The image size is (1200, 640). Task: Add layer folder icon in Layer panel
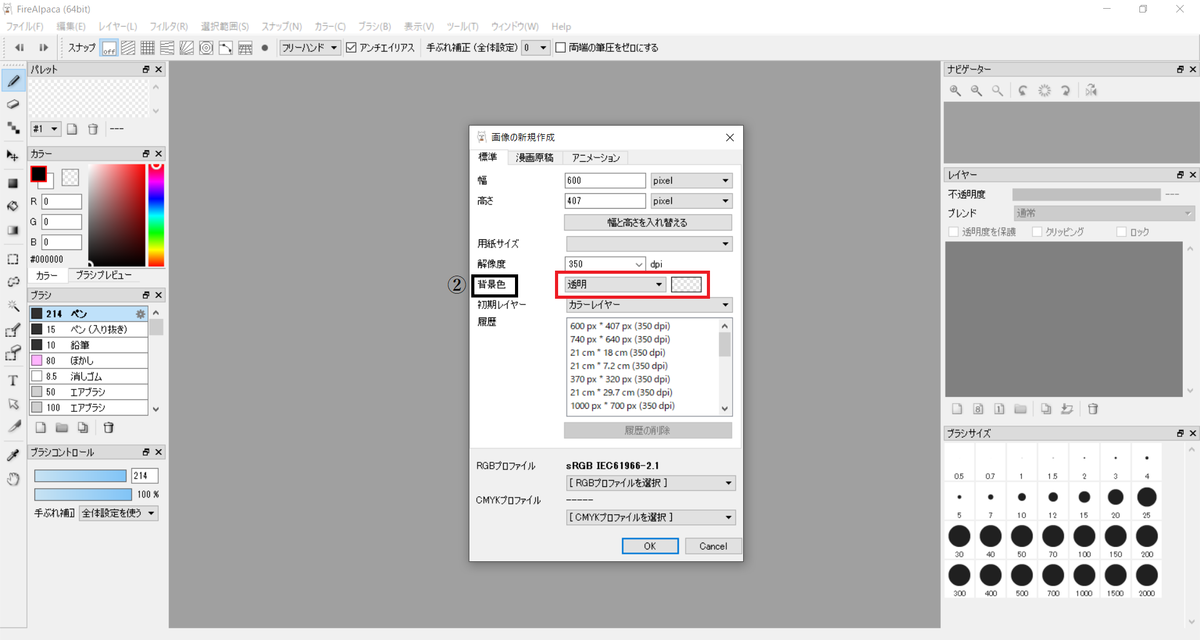1020,409
